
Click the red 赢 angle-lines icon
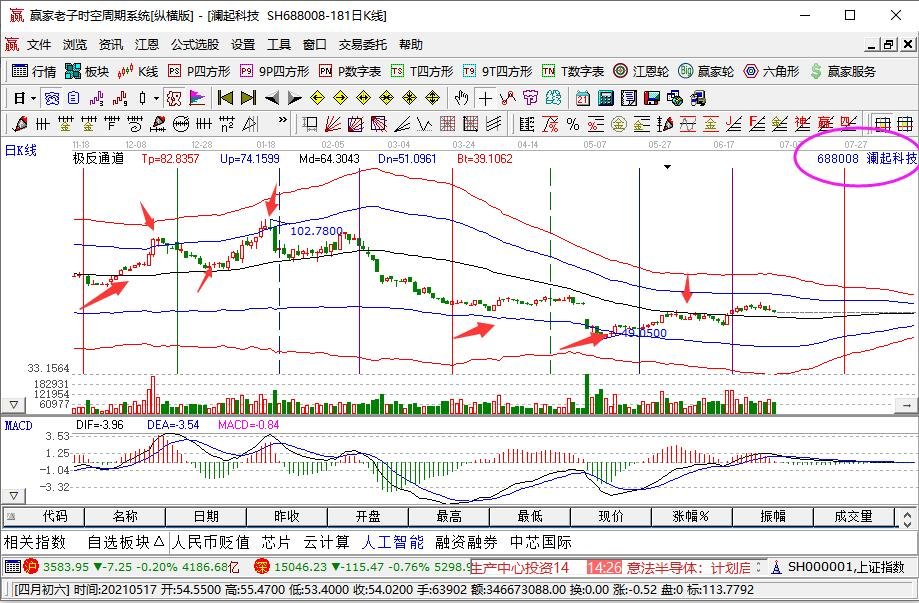[826, 124]
